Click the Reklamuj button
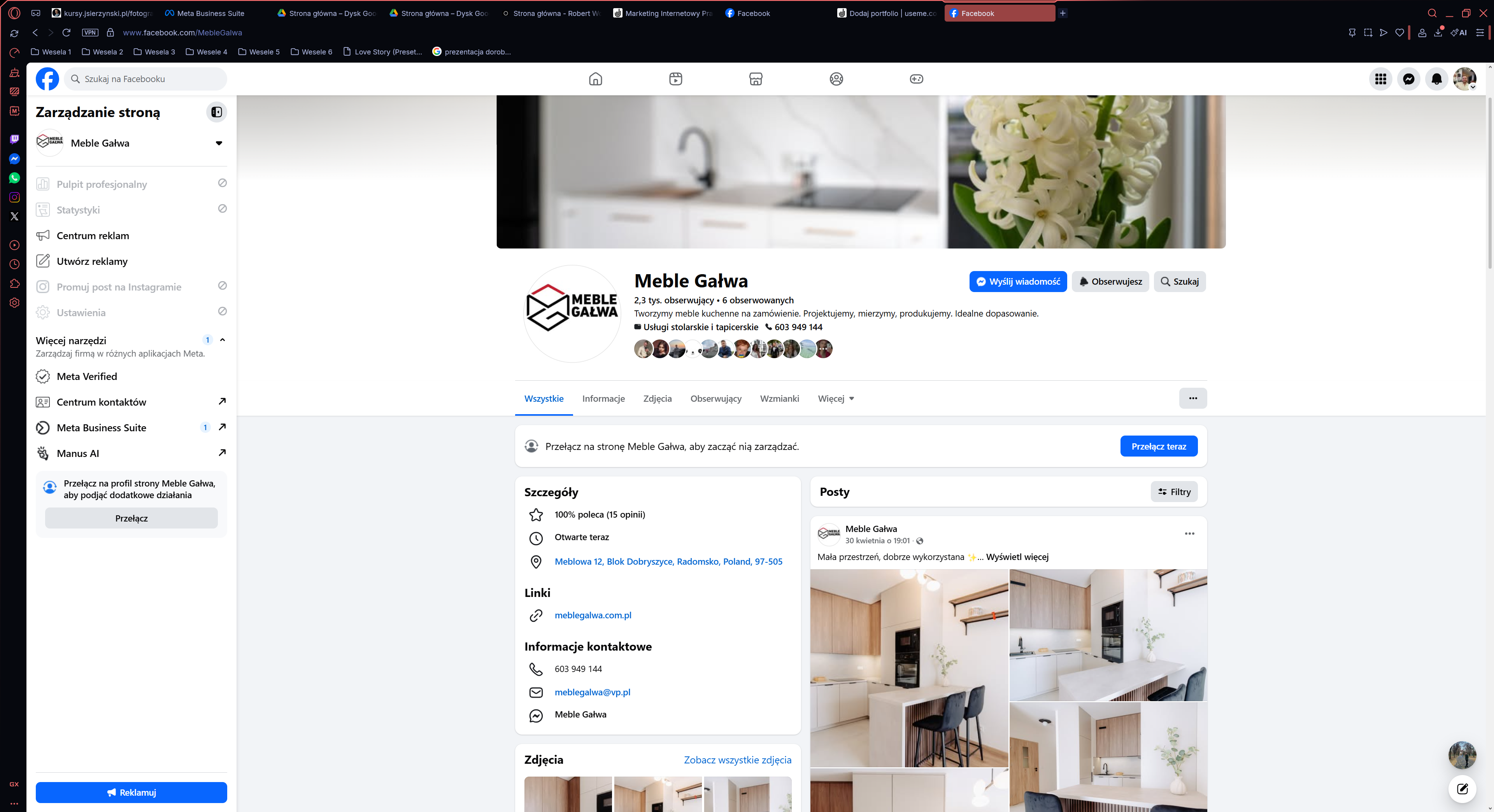The image size is (1494, 812). click(x=132, y=792)
